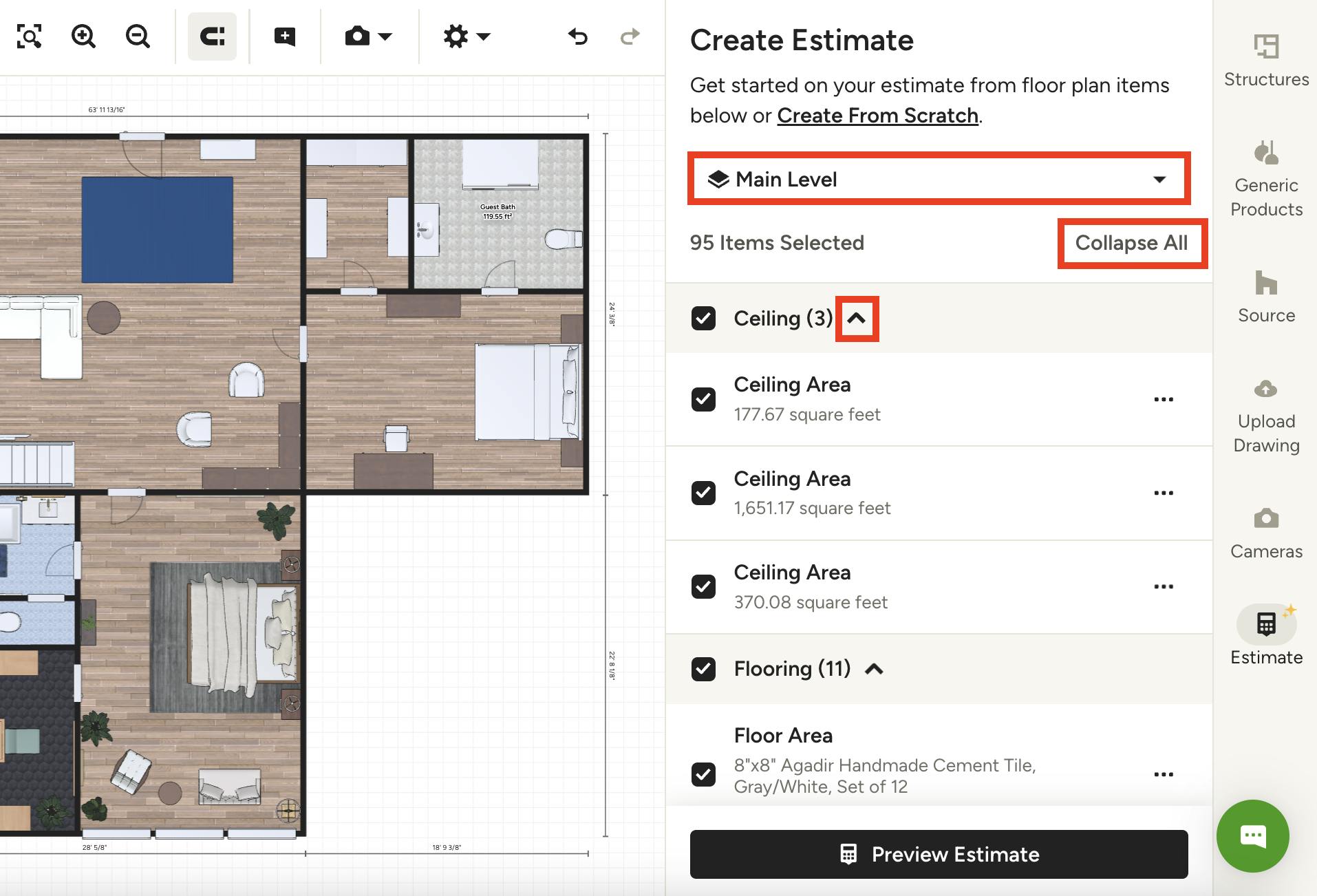Open the camera snapshot dropdown arrow
Image resolution: width=1317 pixels, height=896 pixels.
click(385, 36)
